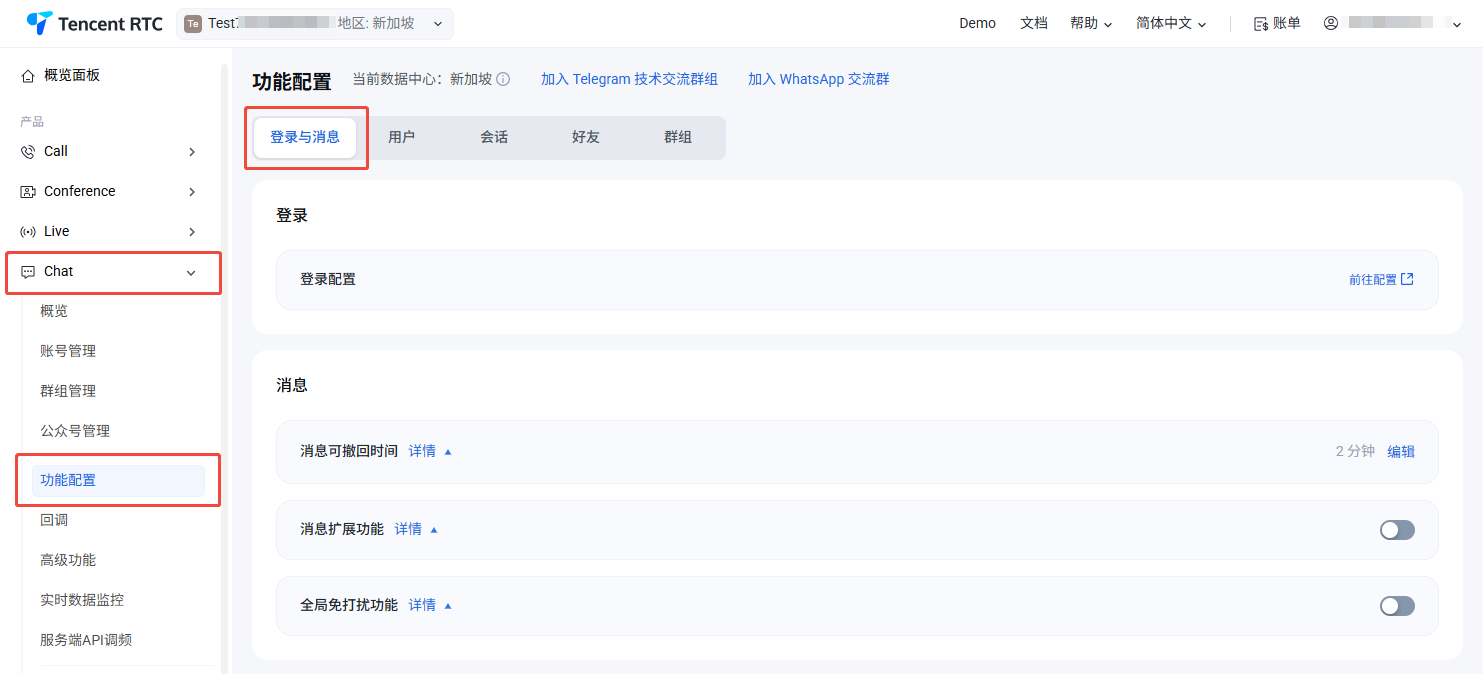Image resolution: width=1483 pixels, height=674 pixels.
Task: Enable the 全局免打扰功能 switch
Action: click(x=1397, y=606)
